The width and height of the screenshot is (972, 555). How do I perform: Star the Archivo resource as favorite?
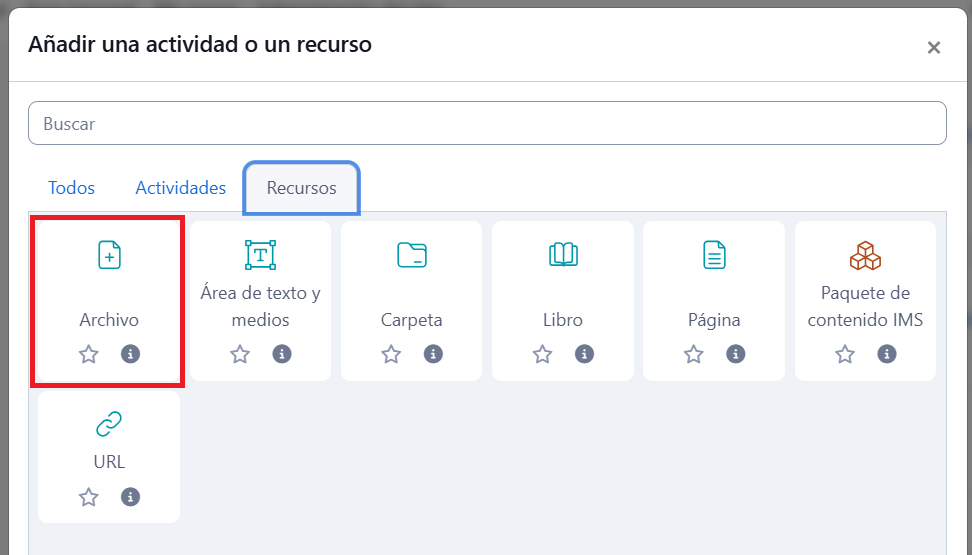point(89,354)
